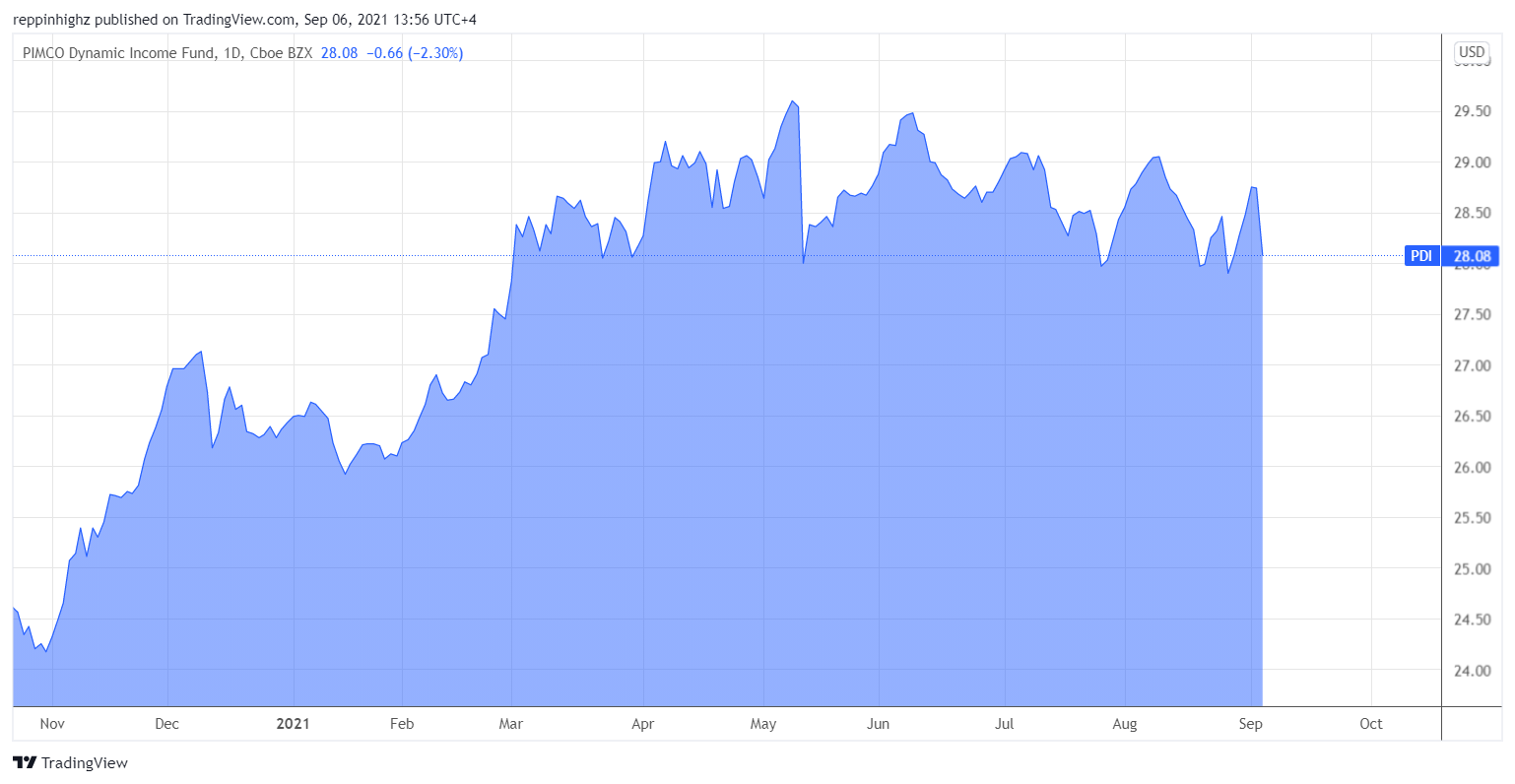Click the 26.00 price axis label
Screen dimensions: 1515x784
click(x=1473, y=468)
